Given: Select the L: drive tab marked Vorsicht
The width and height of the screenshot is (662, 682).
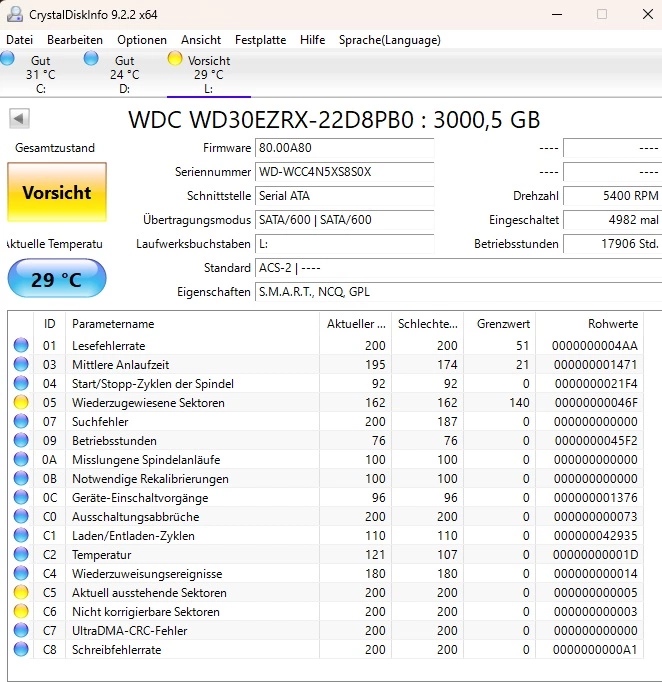Looking at the screenshot, I should point(209,74).
